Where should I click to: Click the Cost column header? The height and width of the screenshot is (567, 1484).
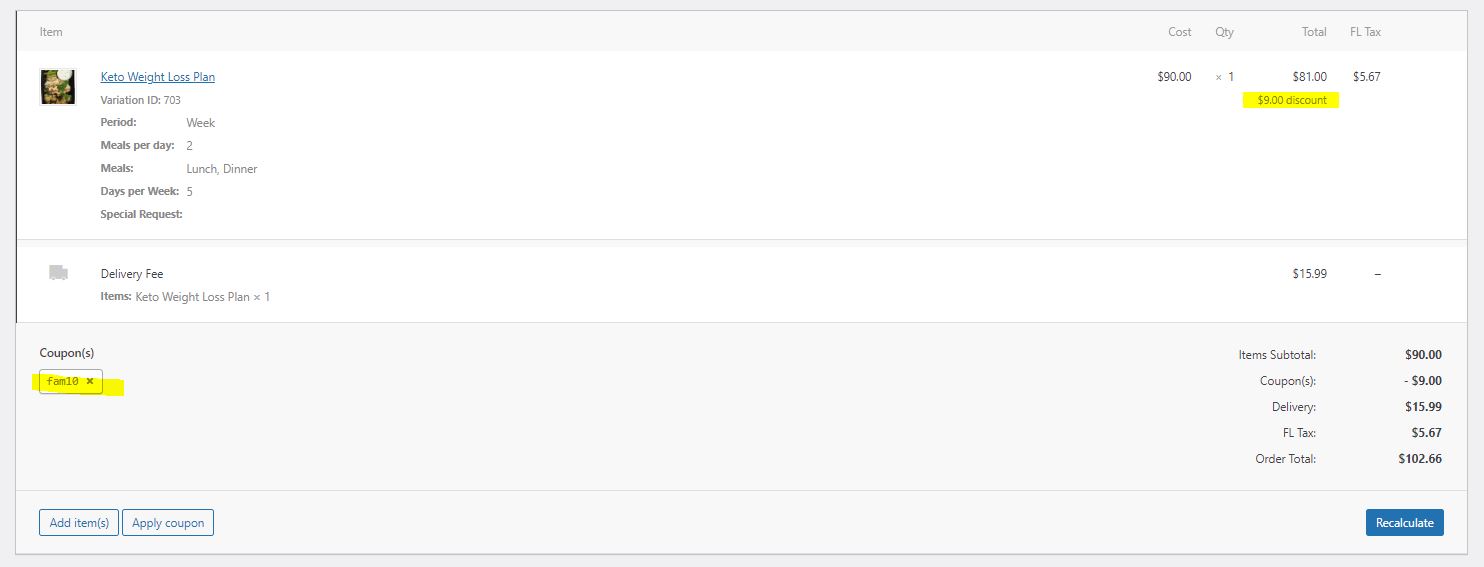click(1180, 32)
